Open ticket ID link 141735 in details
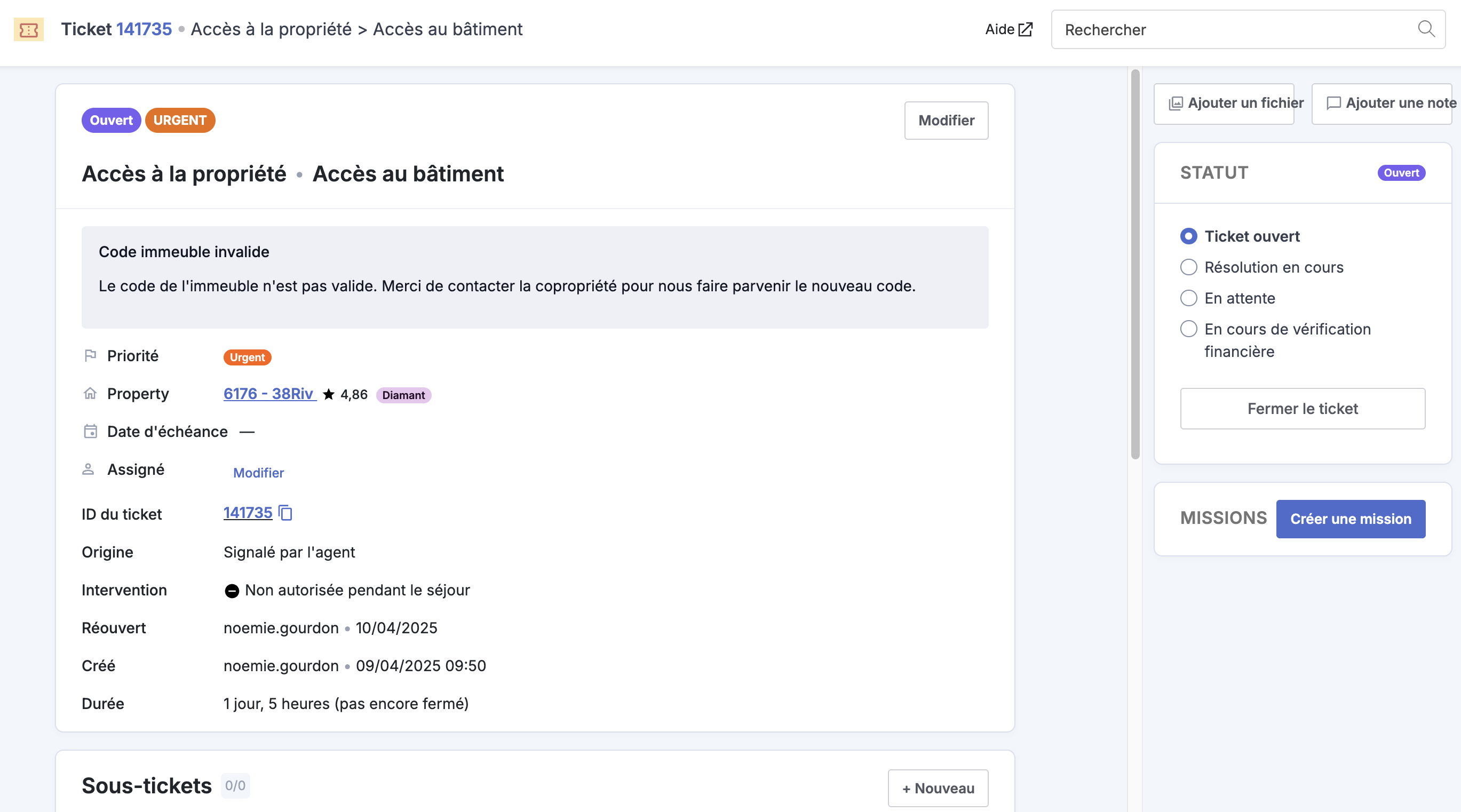1461x812 pixels. pyautogui.click(x=248, y=513)
